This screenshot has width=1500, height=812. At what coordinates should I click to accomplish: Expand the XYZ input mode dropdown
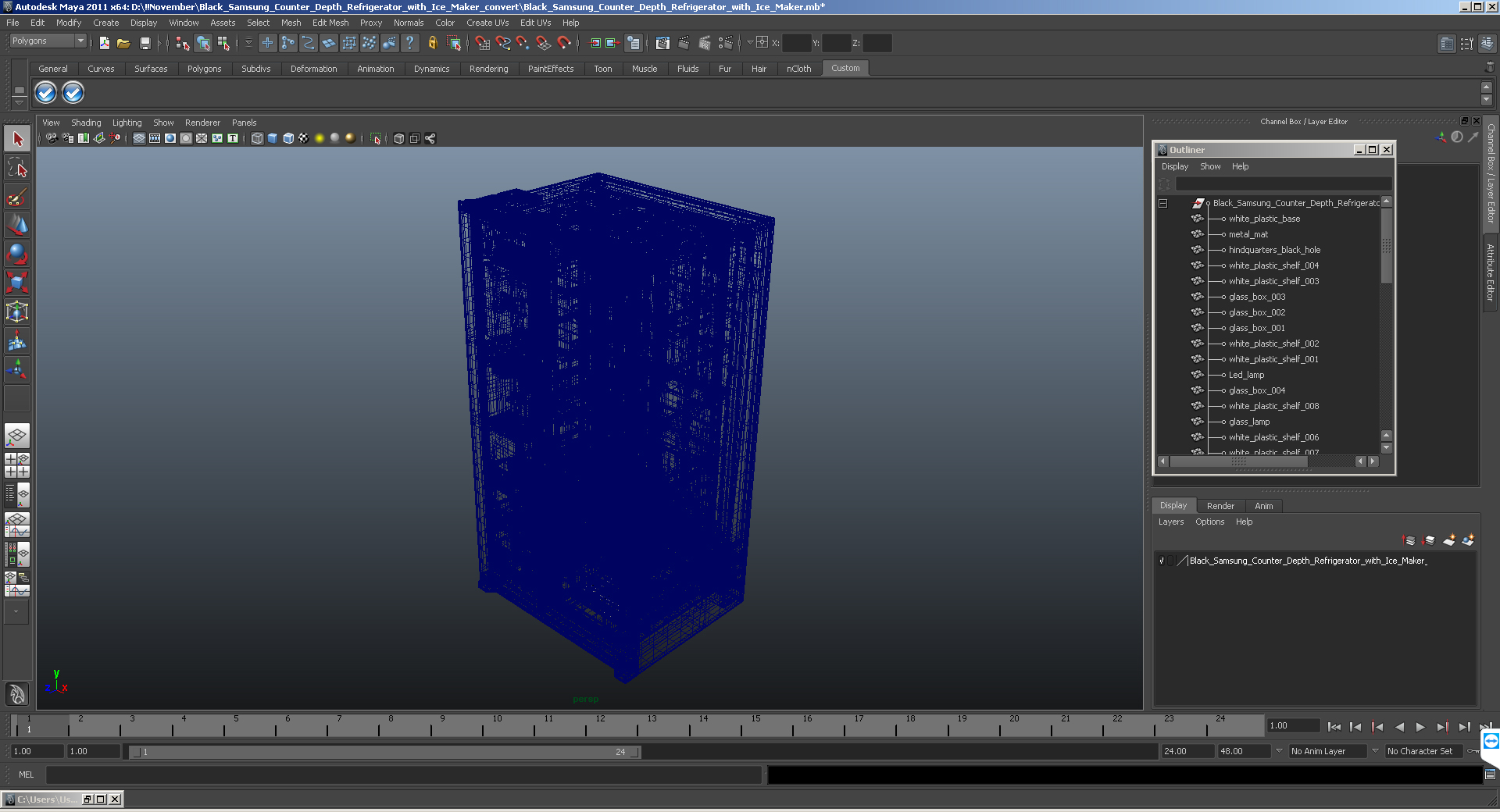(750, 43)
